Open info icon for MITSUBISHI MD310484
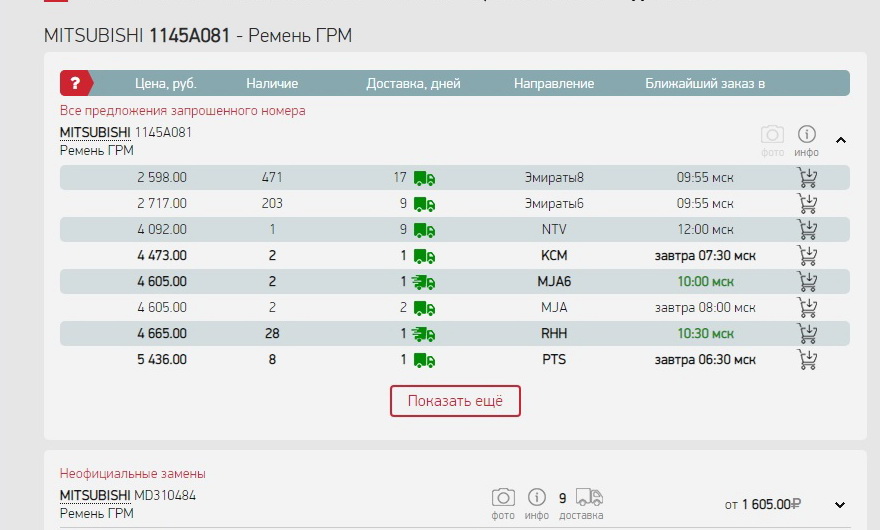880x530 pixels. (x=537, y=498)
